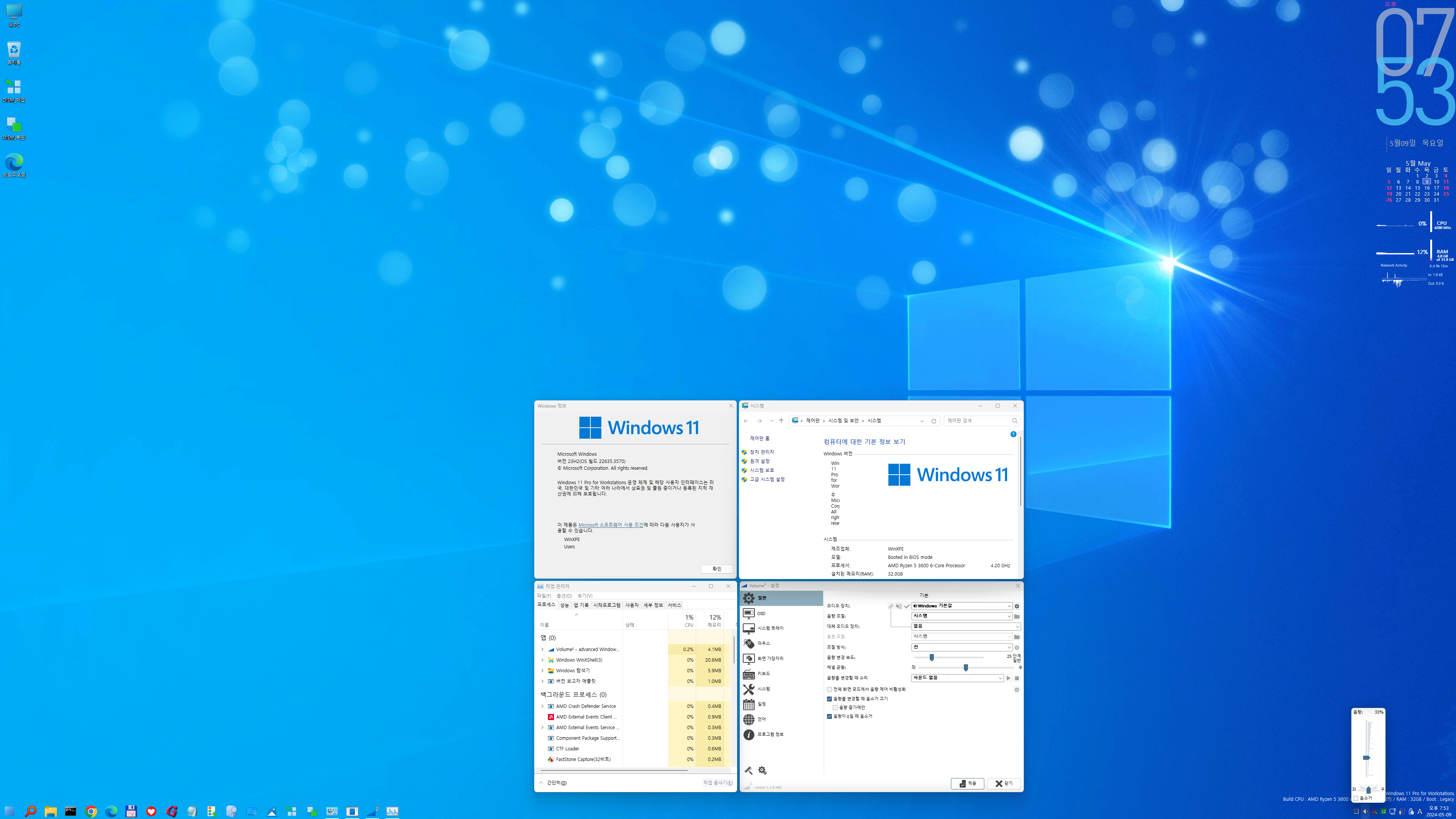This screenshot has width=1456, height=819.
Task: Open the 옵션(O) menu in Task Manager
Action: pyautogui.click(x=564, y=596)
